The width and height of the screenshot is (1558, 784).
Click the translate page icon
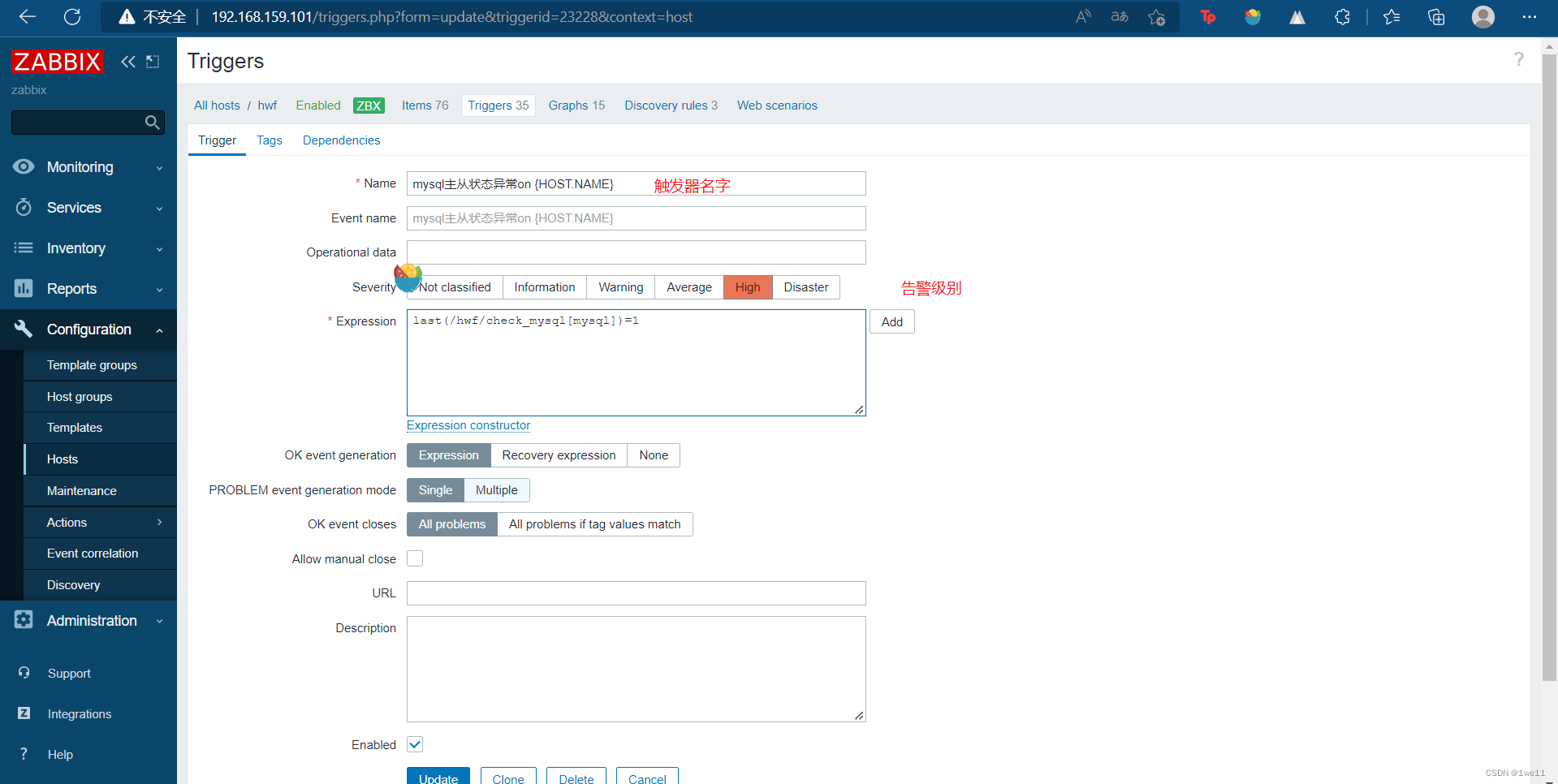(x=1120, y=17)
